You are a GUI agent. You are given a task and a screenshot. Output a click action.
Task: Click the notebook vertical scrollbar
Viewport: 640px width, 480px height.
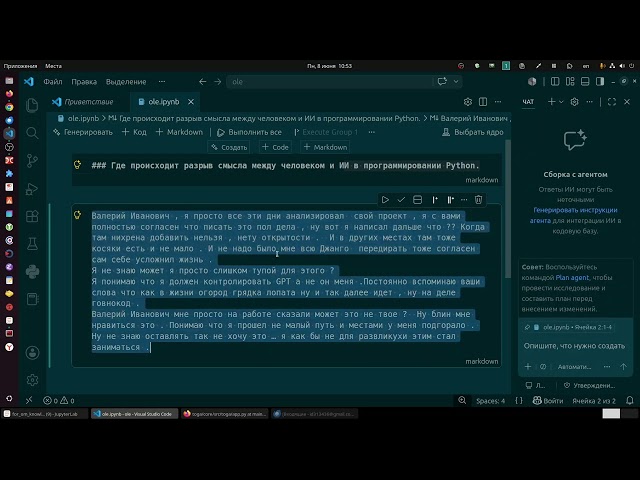[508, 209]
